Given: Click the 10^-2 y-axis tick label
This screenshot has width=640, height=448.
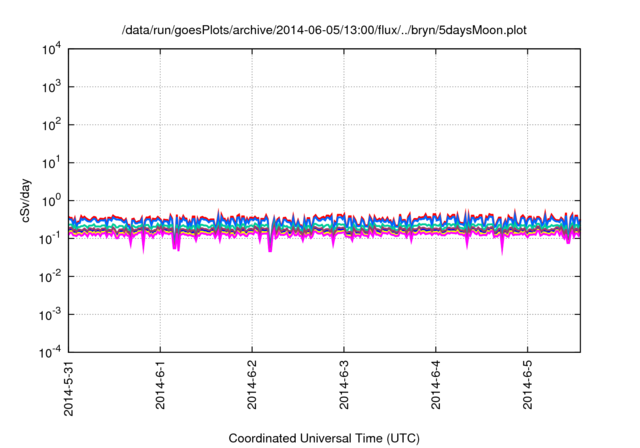Looking at the screenshot, I should click(x=50, y=277).
